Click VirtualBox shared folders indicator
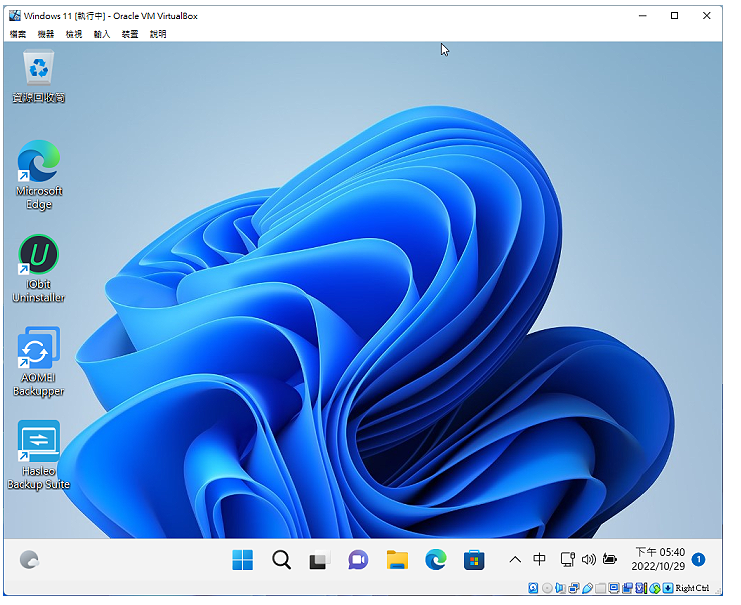The image size is (741, 605). (600, 588)
